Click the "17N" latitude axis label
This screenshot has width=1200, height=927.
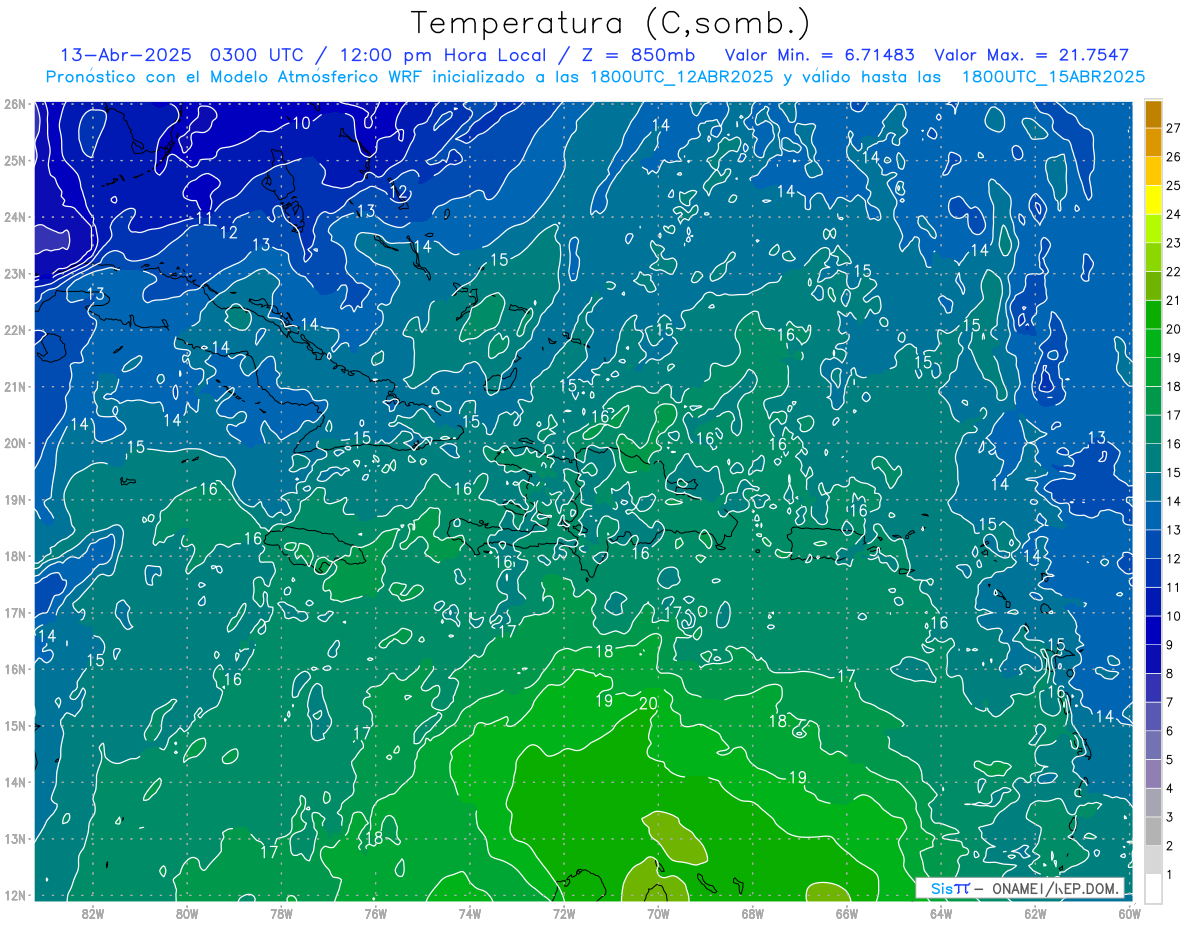[15, 612]
